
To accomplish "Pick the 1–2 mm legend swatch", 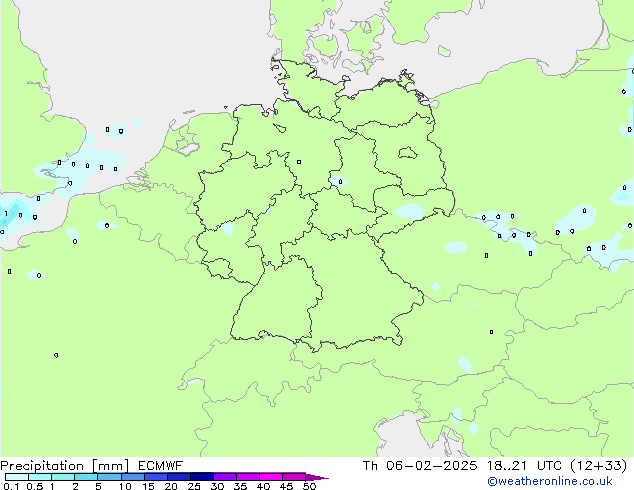I will [x=63, y=477].
